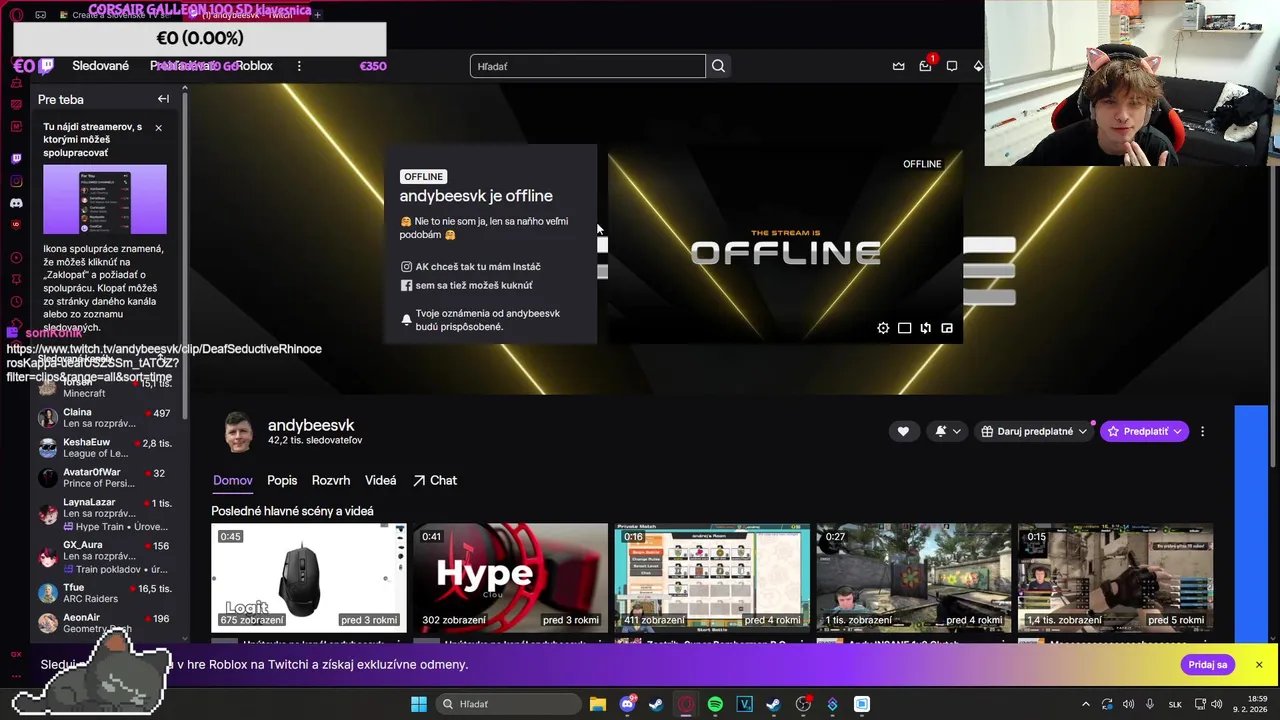Screen dimensions: 1280x720
Task: Dismiss the Roblox promo banner
Action: click(x=1259, y=665)
